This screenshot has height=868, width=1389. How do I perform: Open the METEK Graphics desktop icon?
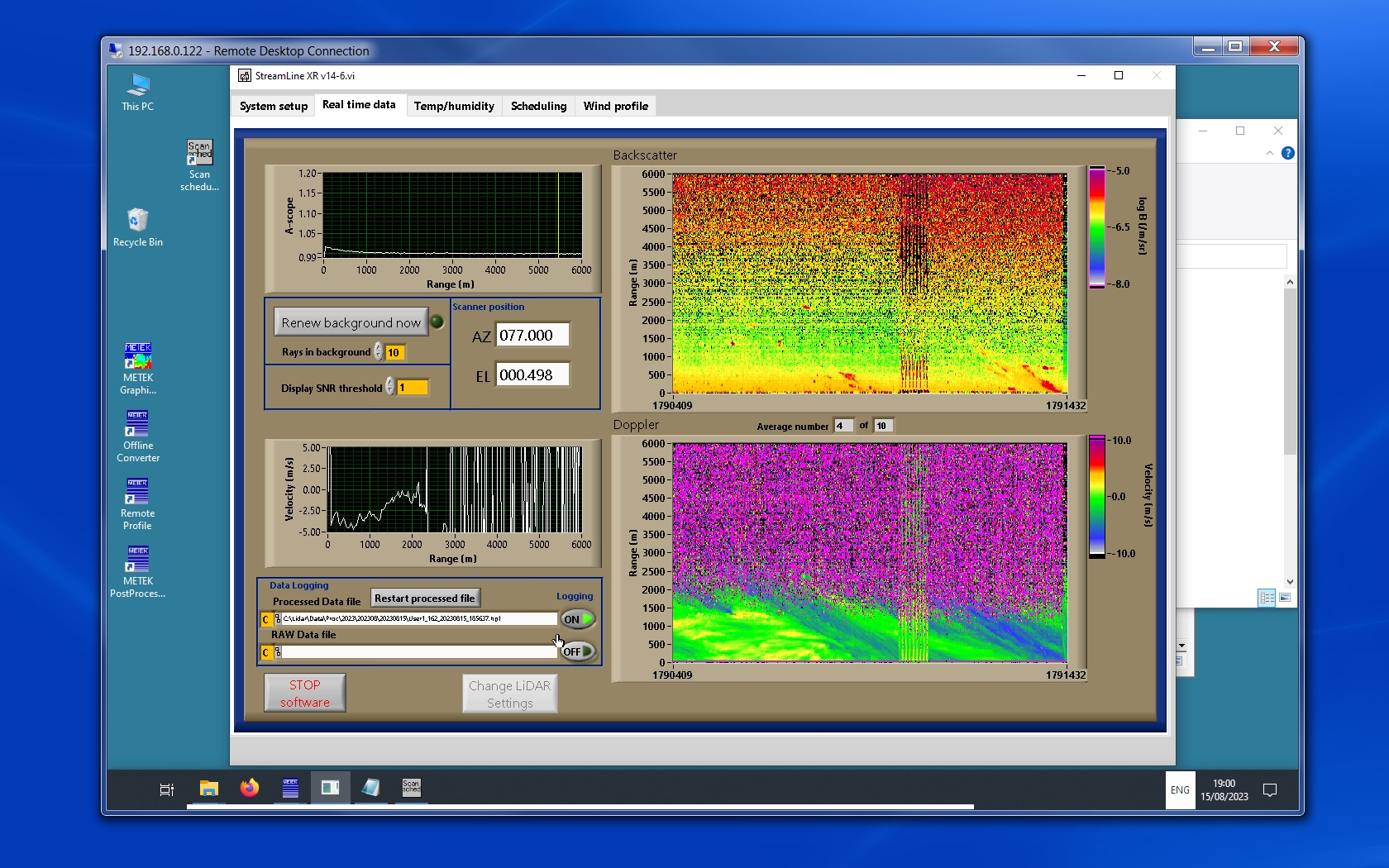coord(137,356)
